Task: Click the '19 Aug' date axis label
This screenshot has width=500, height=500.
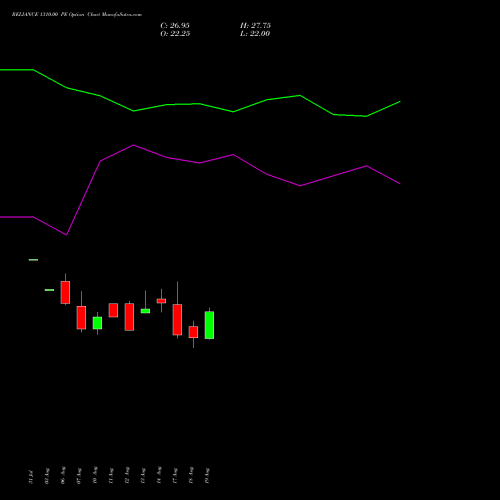Action: (207, 475)
